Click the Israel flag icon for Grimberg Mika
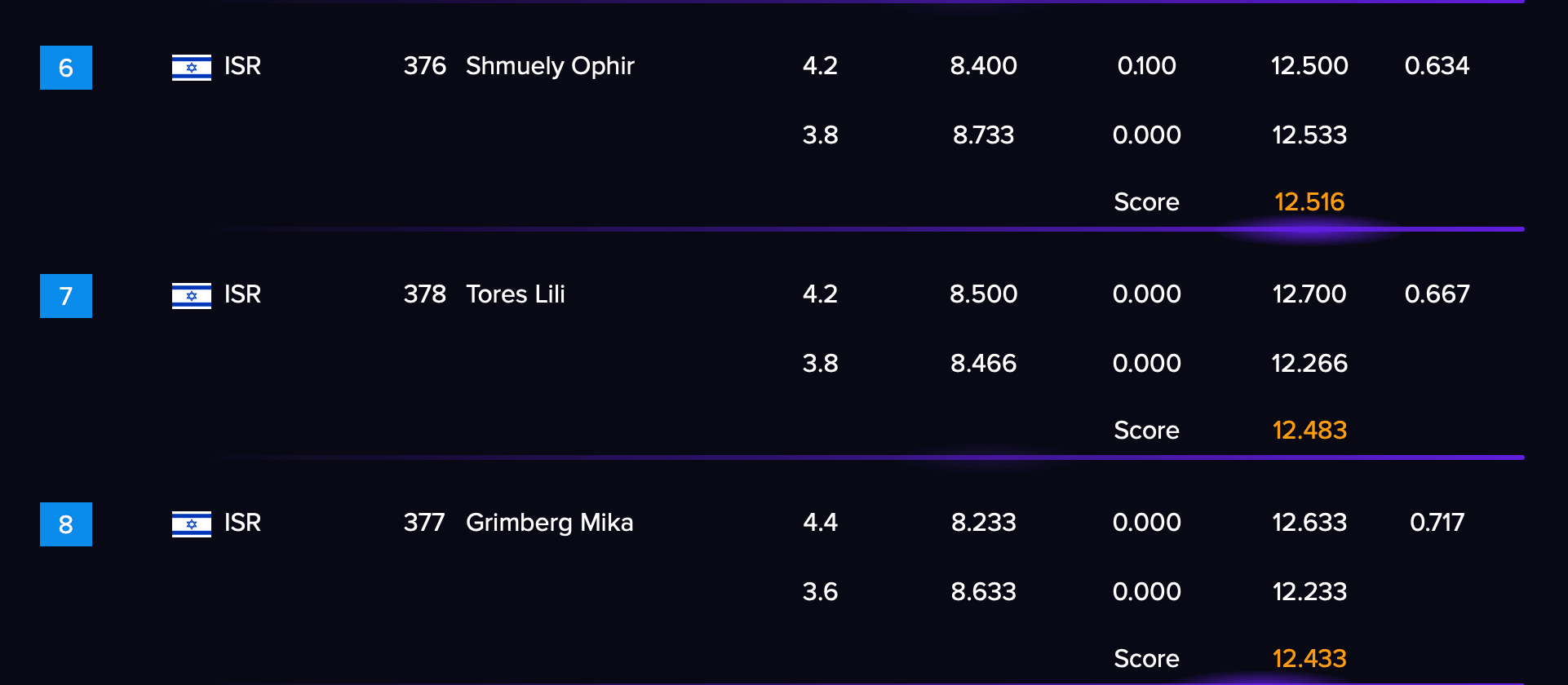This screenshot has height=685, width=1568. click(192, 524)
